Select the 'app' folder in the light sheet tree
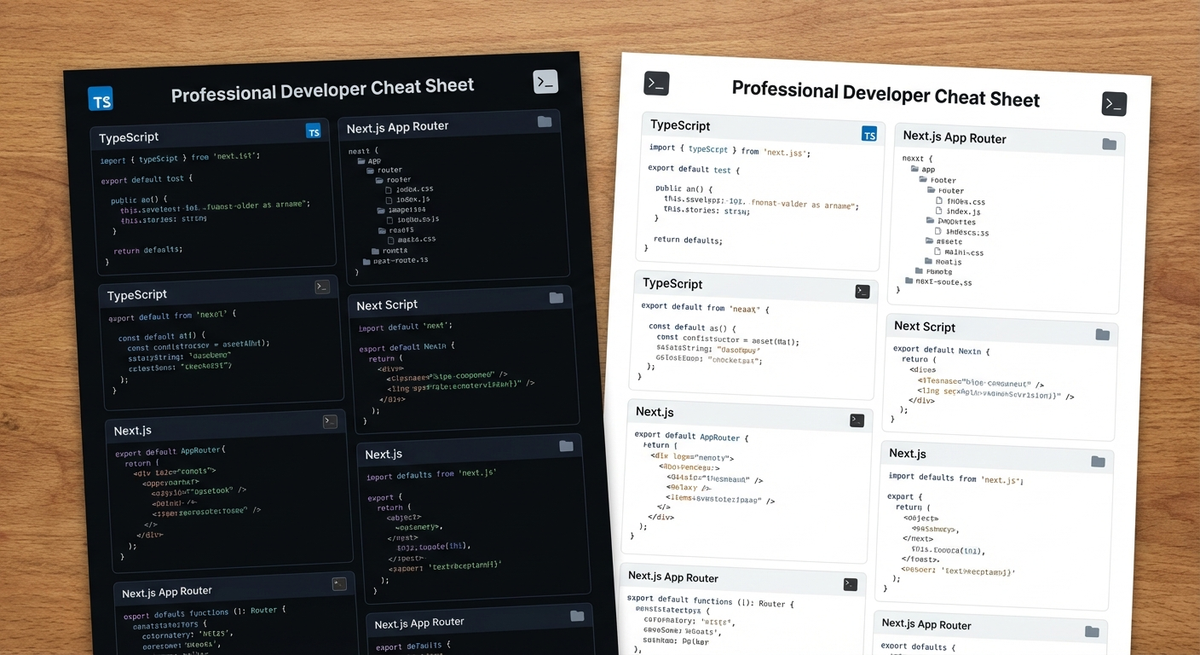The width and height of the screenshot is (1200, 655). 922,170
